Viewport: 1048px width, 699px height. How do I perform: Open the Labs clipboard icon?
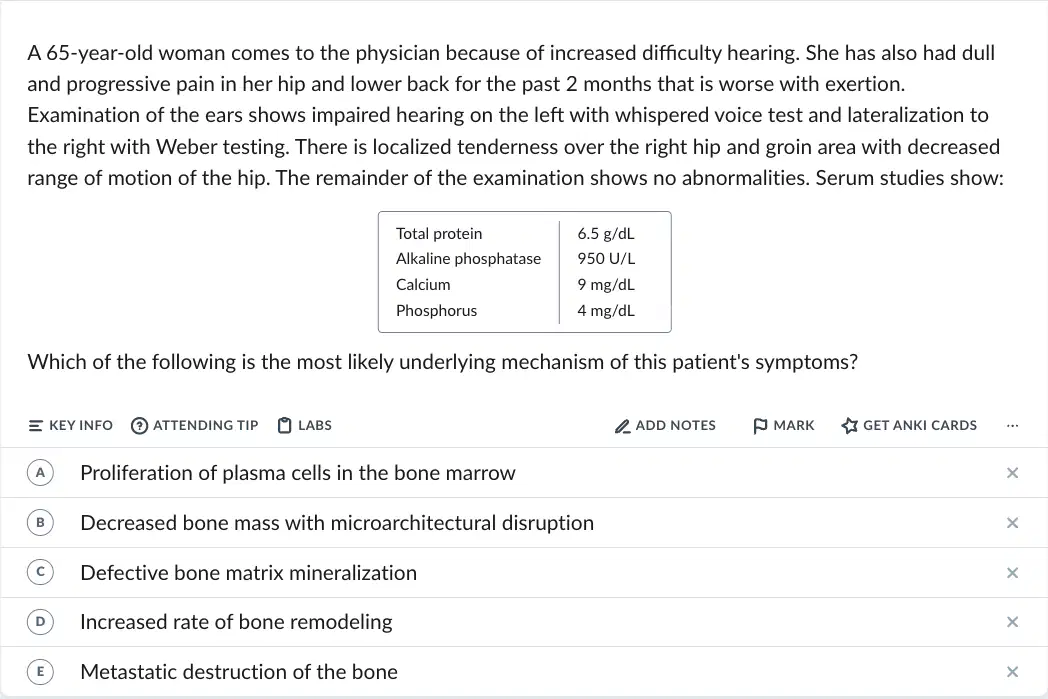click(x=285, y=426)
